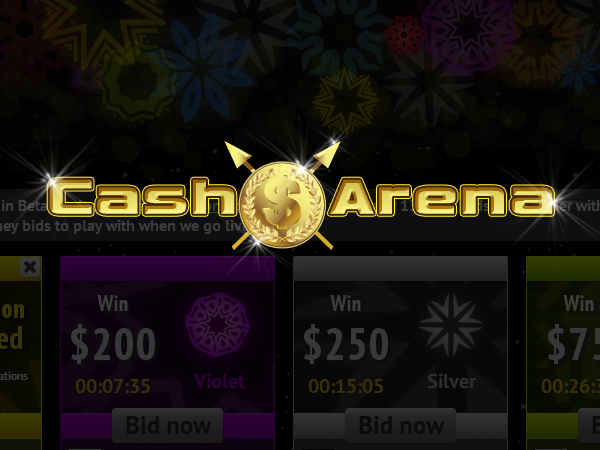
Task: Click the Violet label text
Action: point(220,382)
